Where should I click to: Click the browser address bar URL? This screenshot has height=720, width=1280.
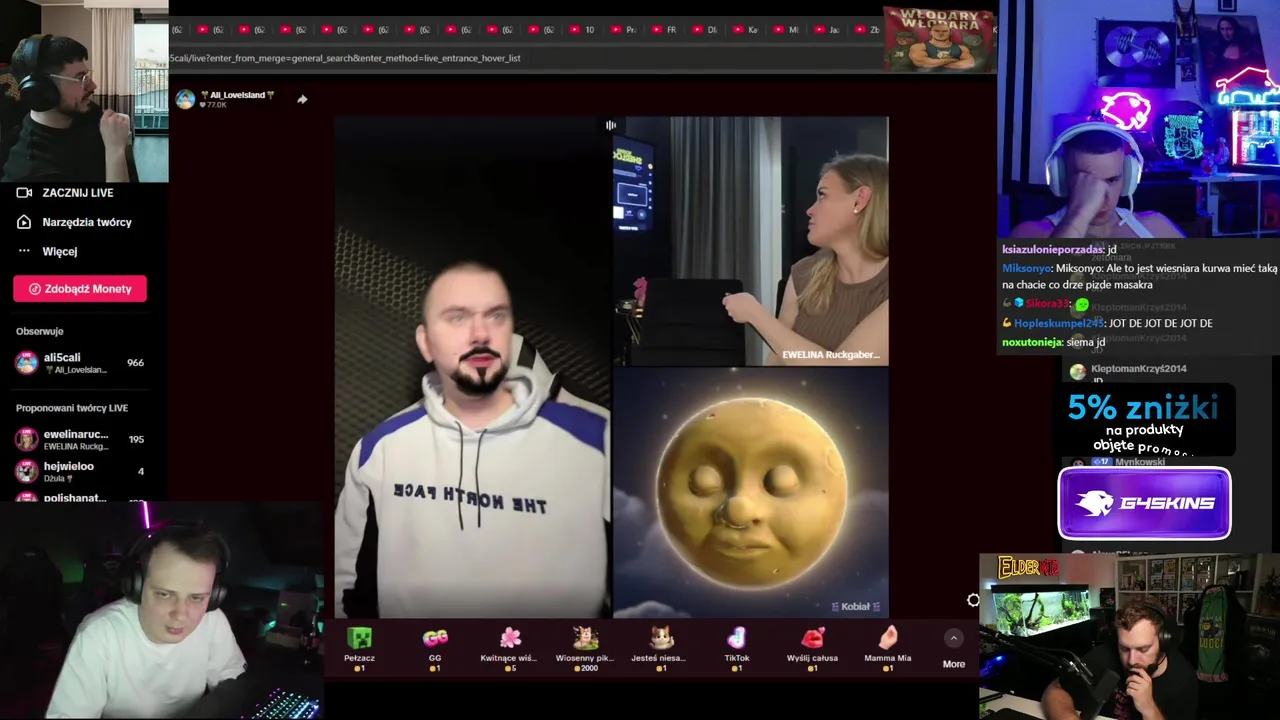(x=345, y=58)
